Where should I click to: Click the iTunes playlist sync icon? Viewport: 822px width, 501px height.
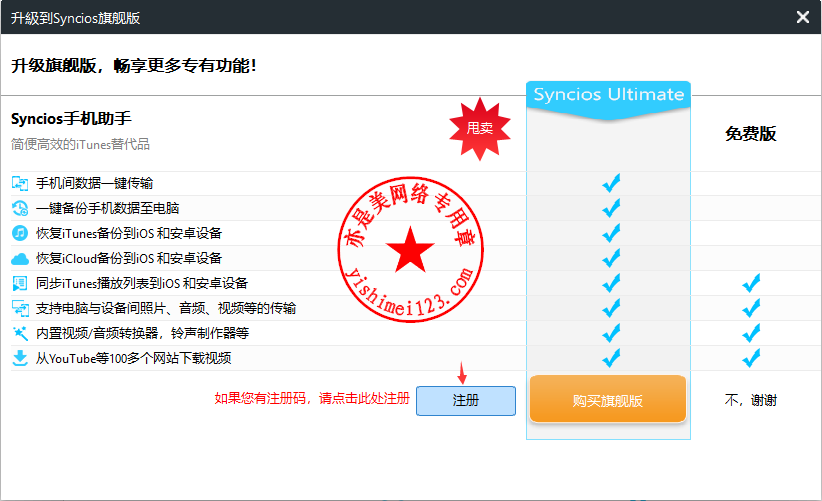(20, 284)
